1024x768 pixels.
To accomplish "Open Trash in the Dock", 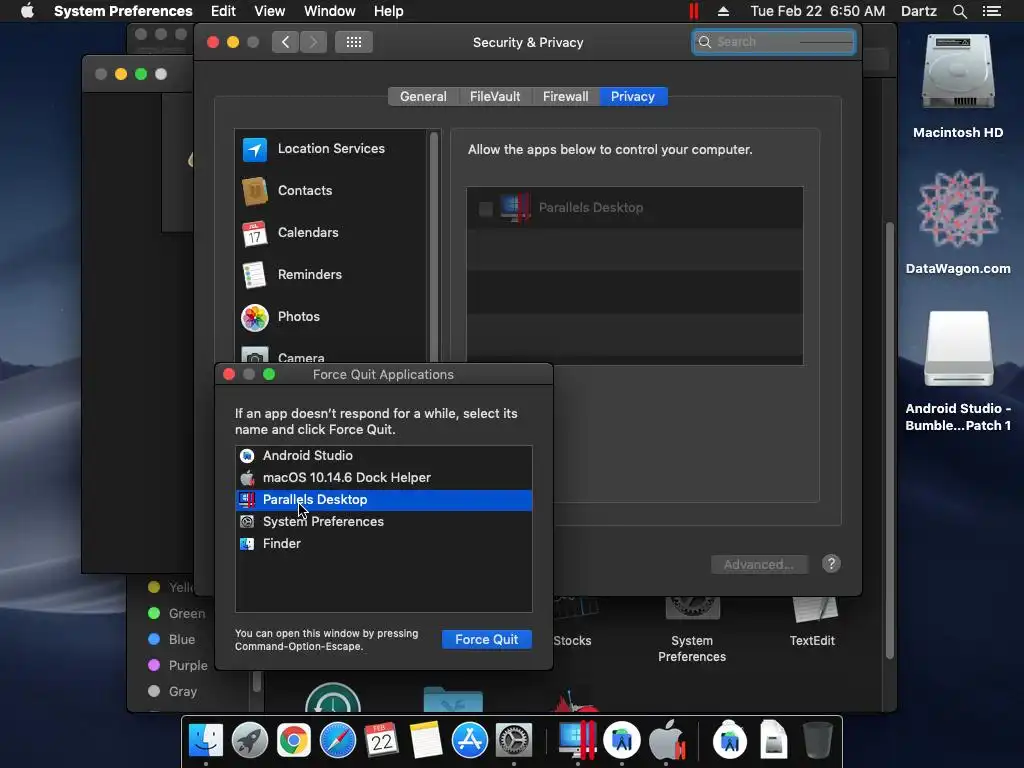I will tap(817, 740).
